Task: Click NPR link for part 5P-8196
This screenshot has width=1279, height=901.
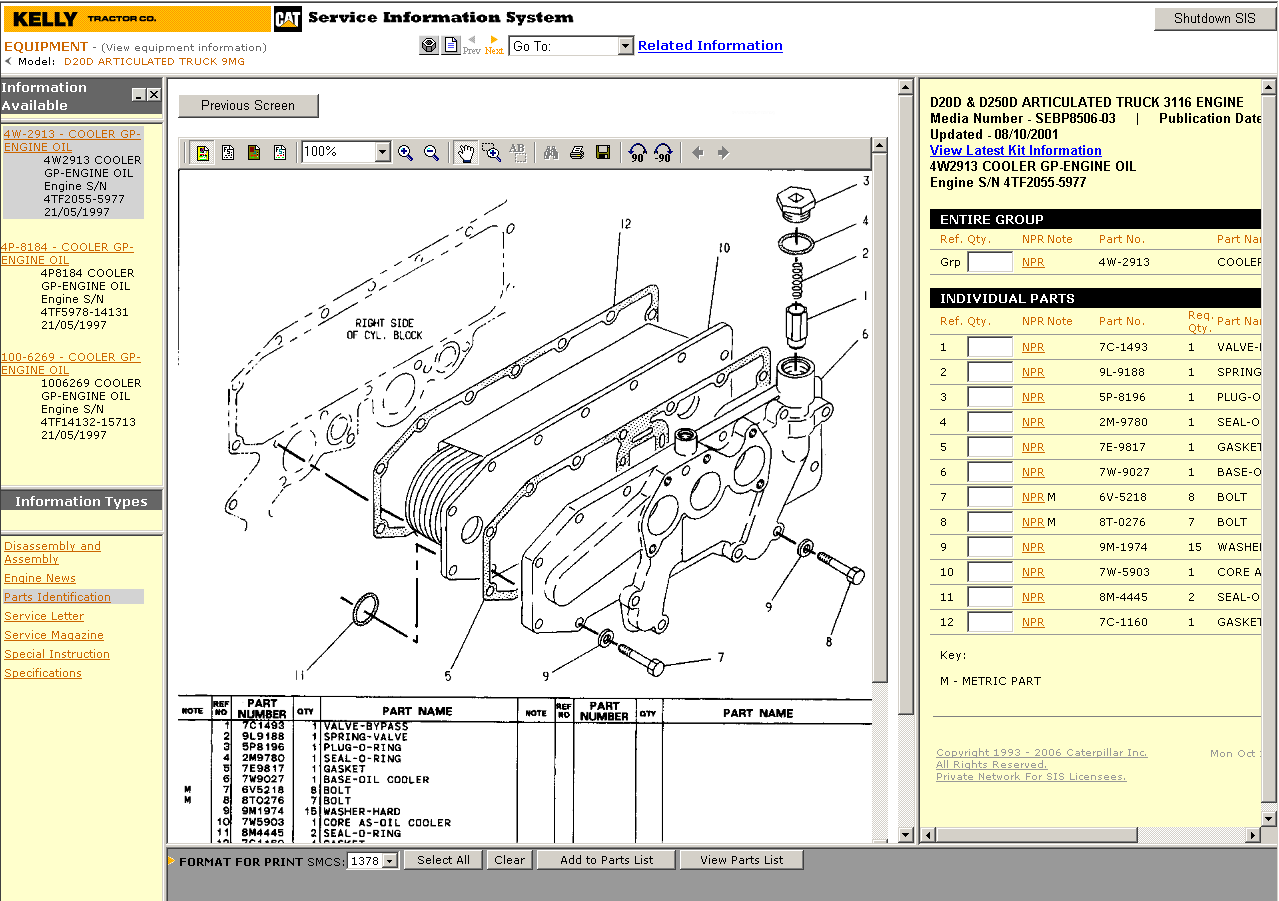Action: (1033, 397)
